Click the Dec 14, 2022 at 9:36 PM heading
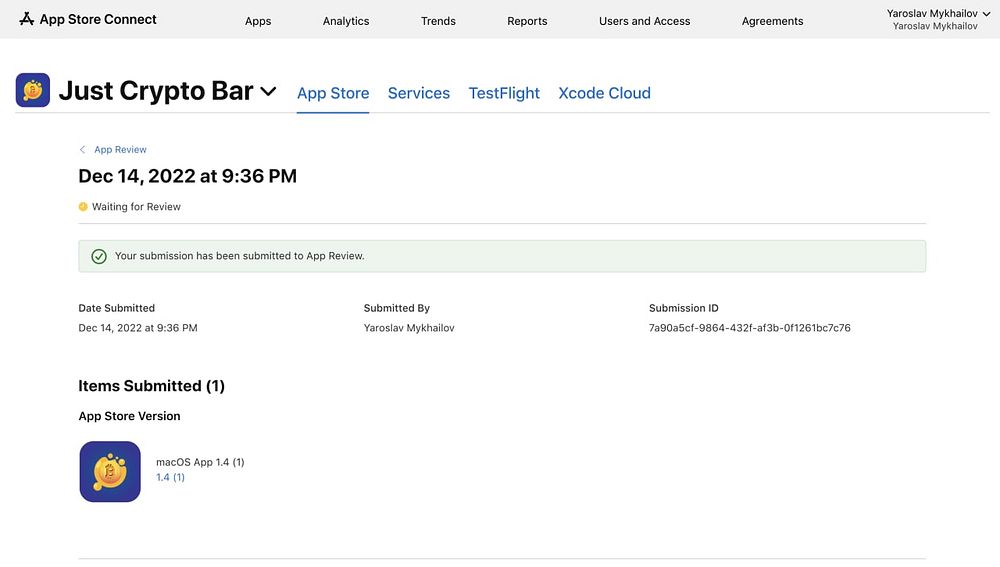Screen dimensions: 1000x567 click(188, 176)
